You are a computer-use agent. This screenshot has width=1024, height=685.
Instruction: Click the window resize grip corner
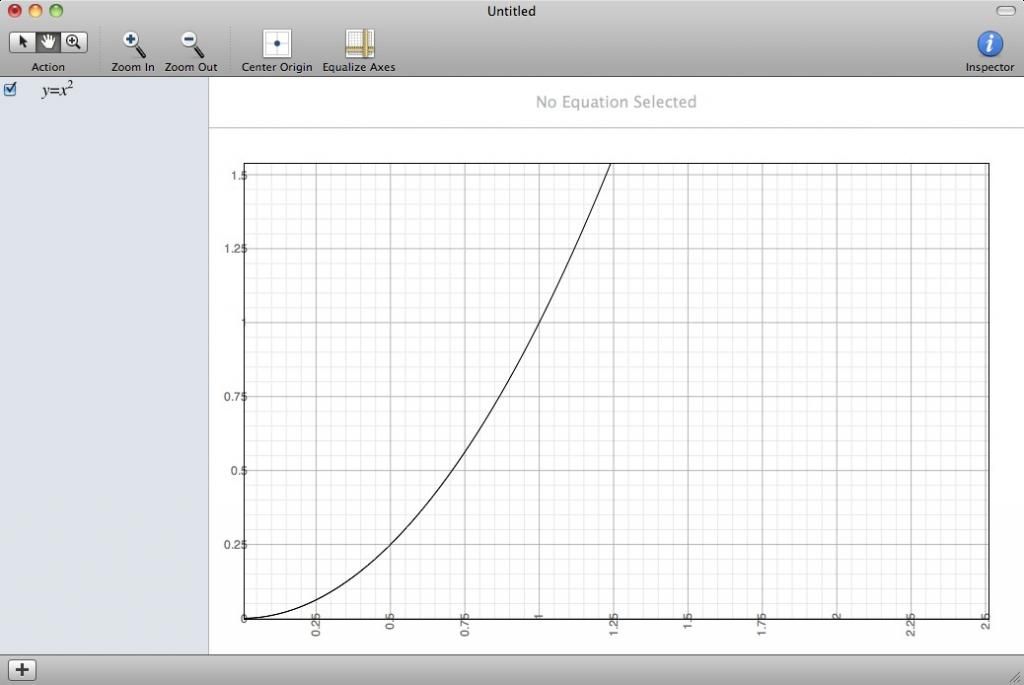tap(1014, 676)
